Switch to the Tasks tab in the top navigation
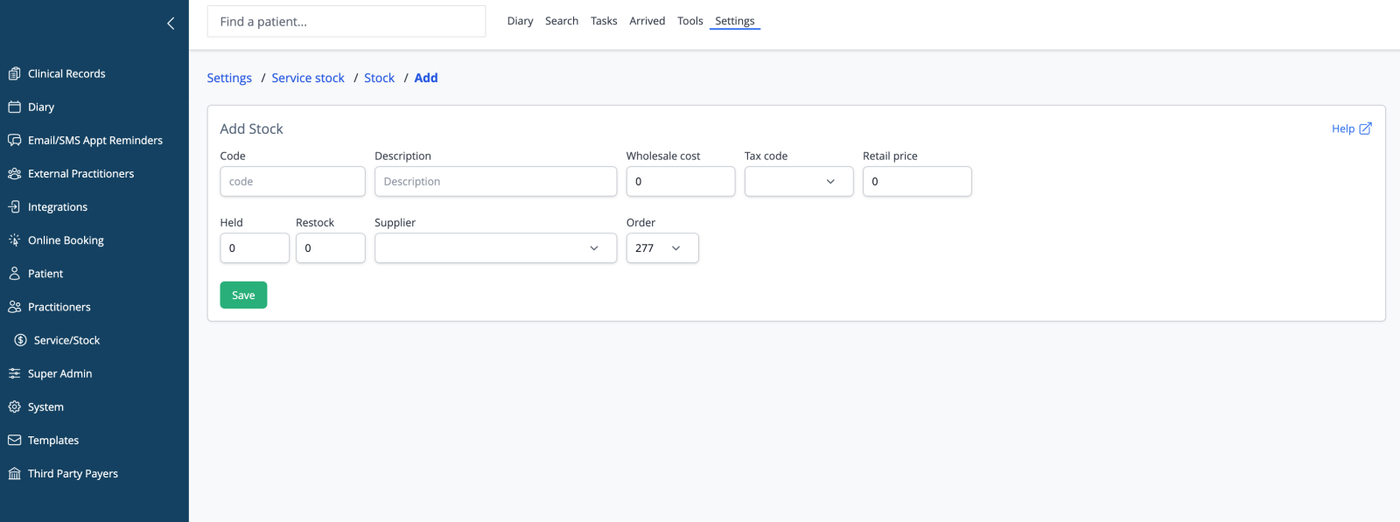Image resolution: width=1400 pixels, height=522 pixels. 604,21
